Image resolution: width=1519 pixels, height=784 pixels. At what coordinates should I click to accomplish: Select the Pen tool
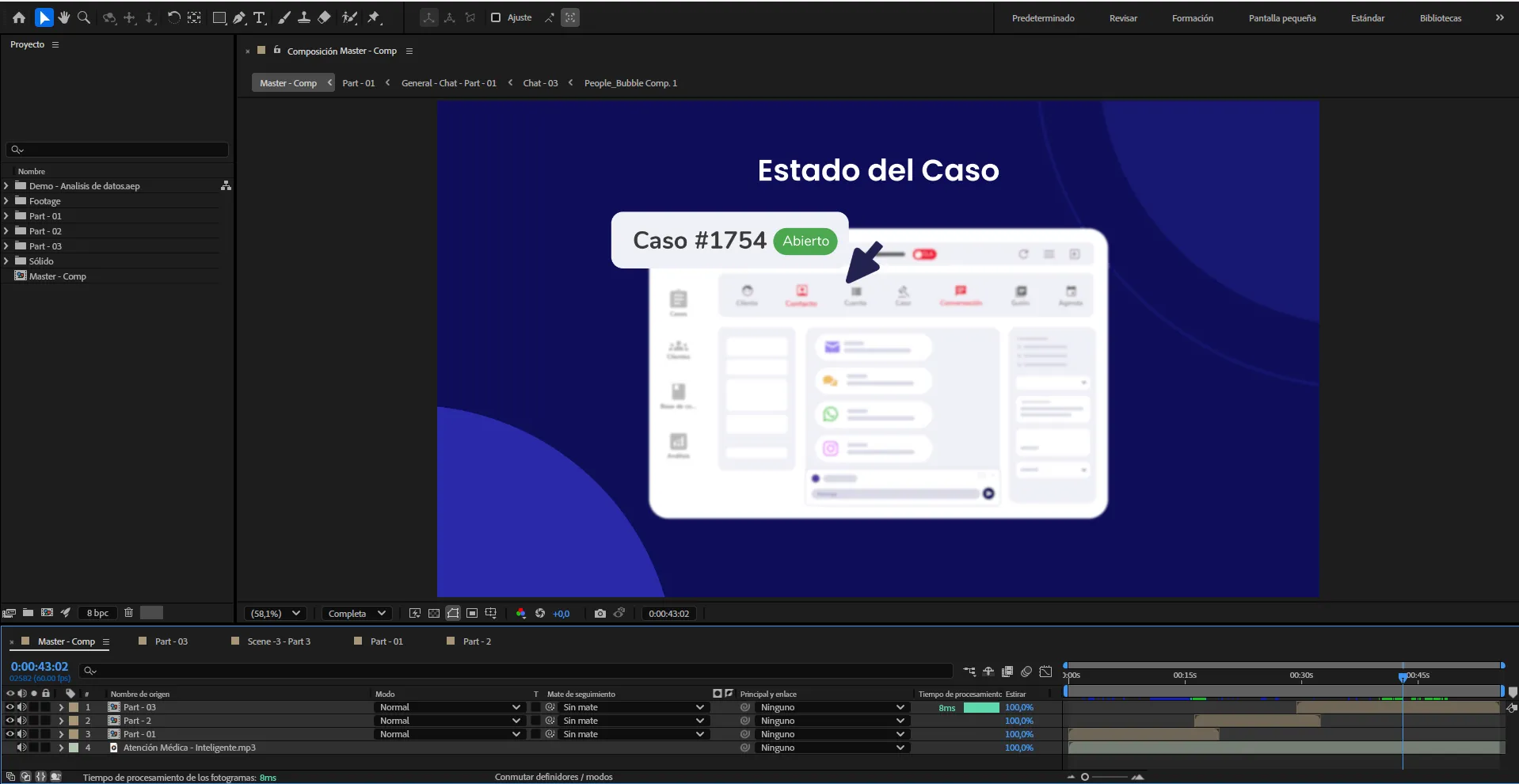point(239,17)
